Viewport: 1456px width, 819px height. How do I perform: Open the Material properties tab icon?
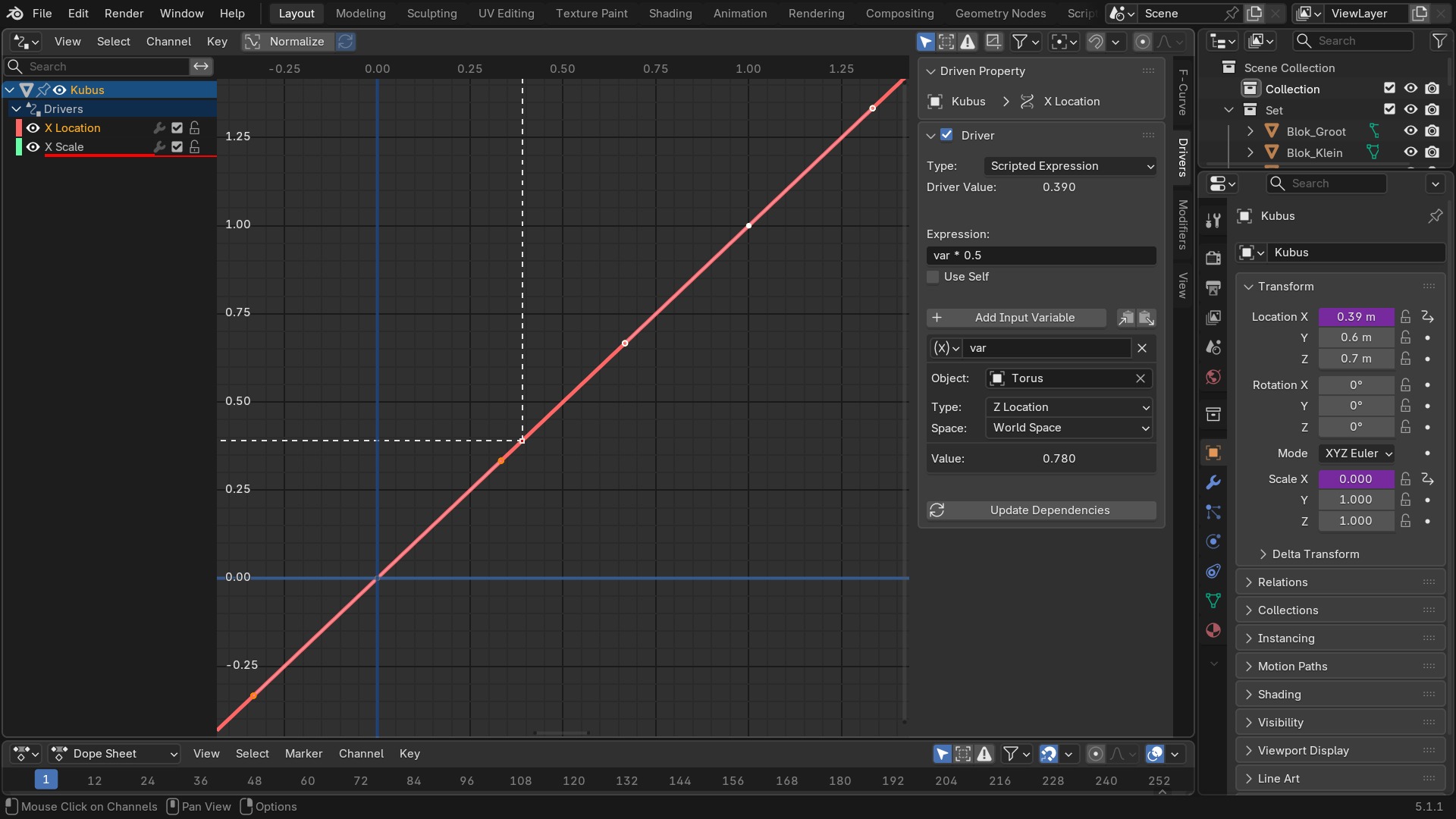pyautogui.click(x=1213, y=630)
